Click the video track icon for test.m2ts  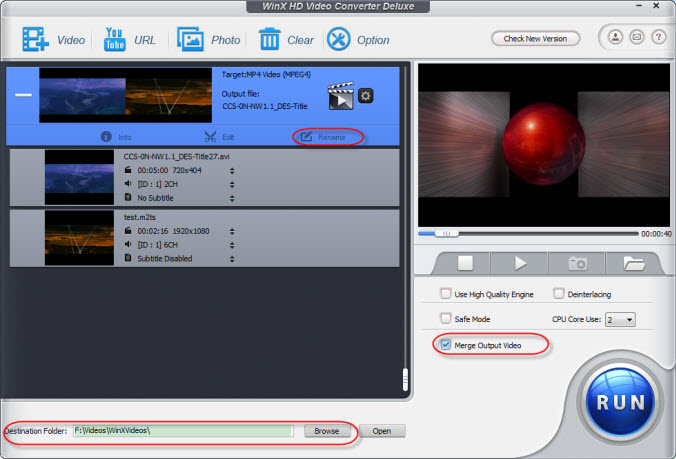point(128,231)
